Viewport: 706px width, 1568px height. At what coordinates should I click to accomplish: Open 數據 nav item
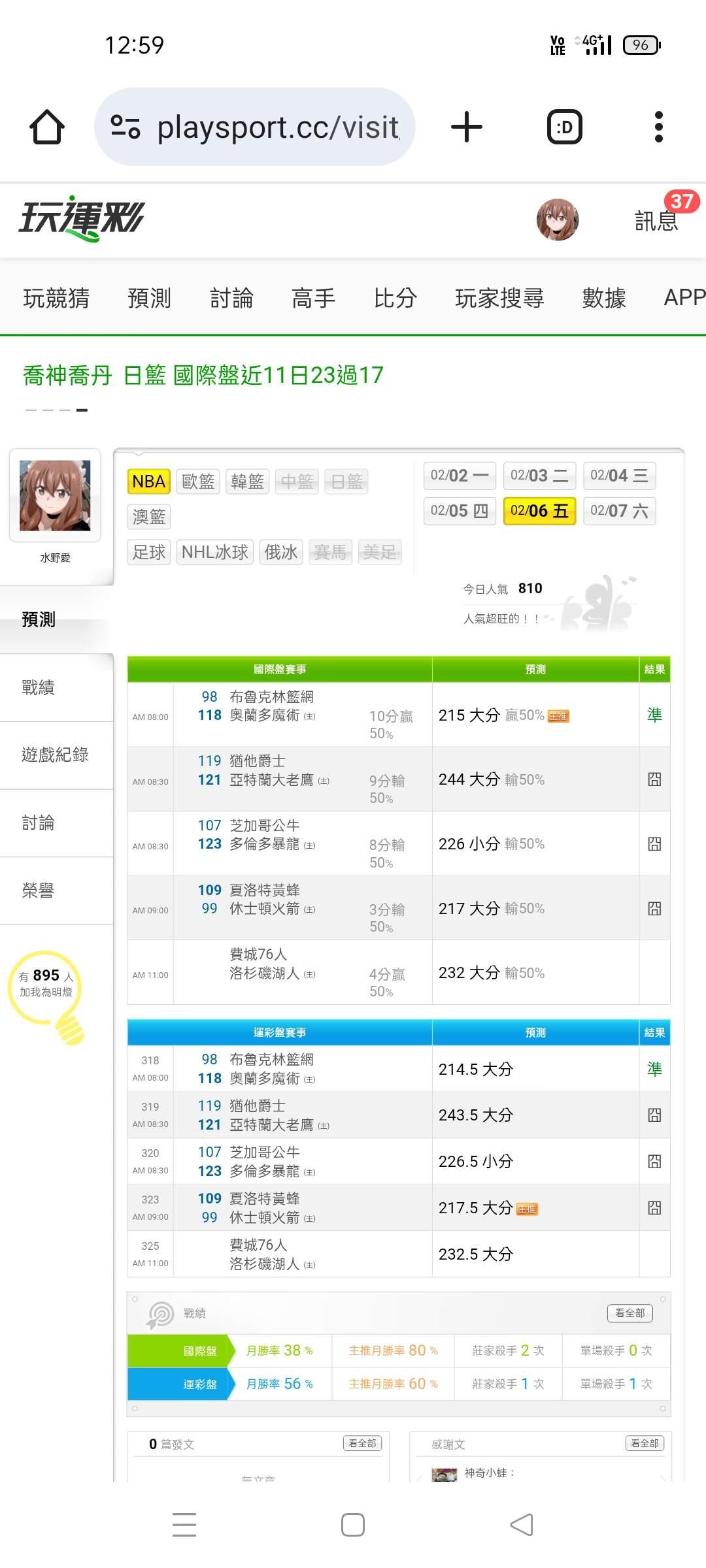(x=604, y=298)
